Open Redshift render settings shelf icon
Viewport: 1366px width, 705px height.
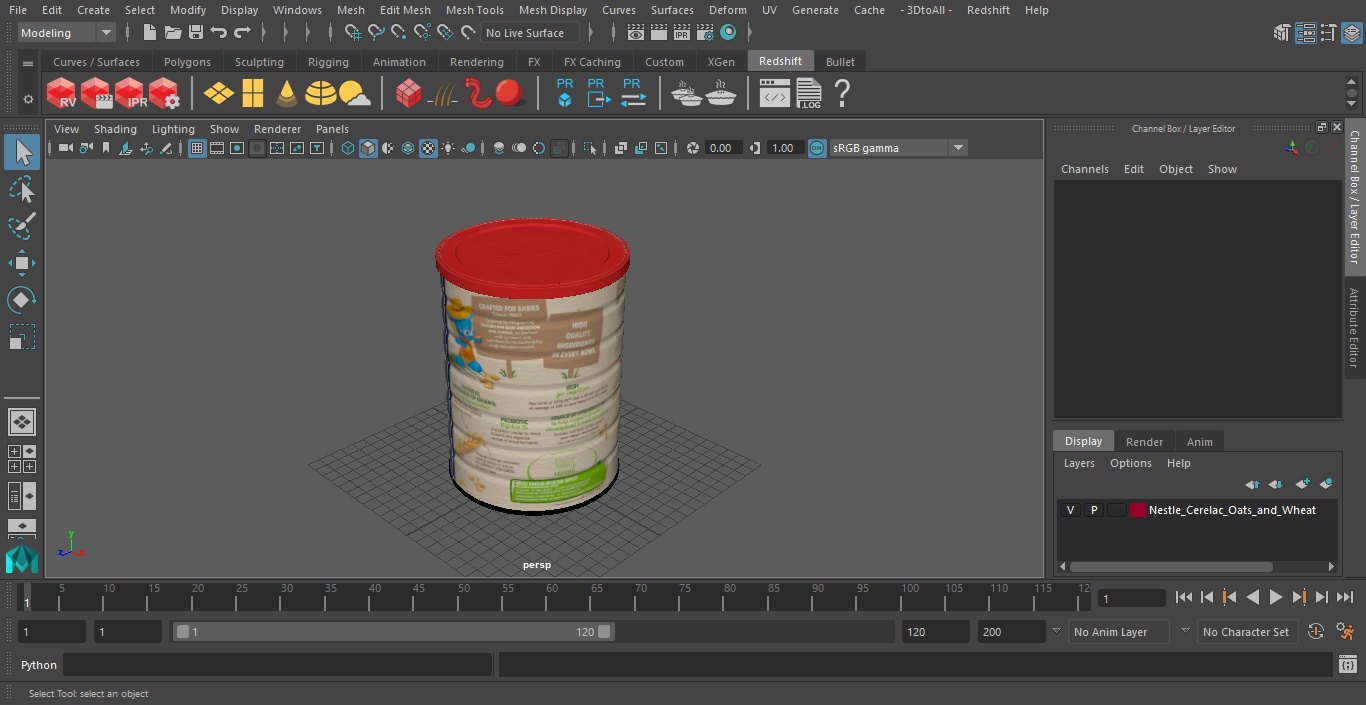pyautogui.click(x=164, y=94)
